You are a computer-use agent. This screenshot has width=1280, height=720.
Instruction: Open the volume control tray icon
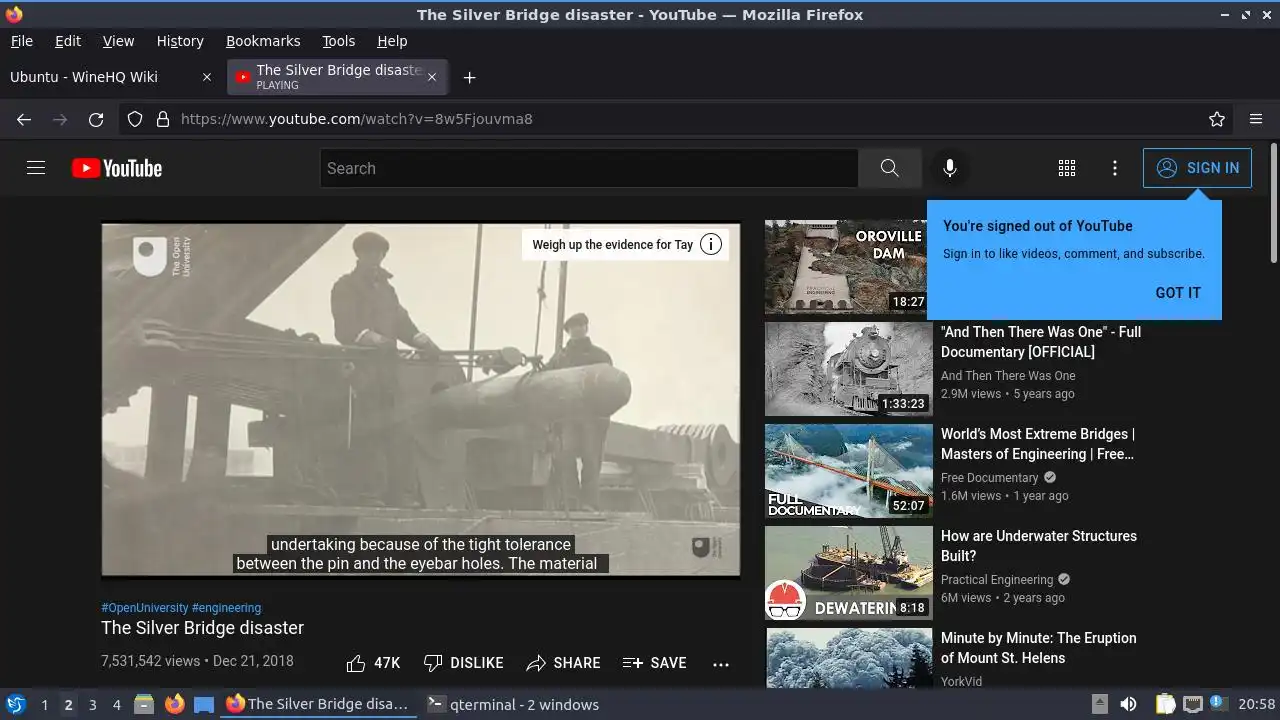[1128, 704]
